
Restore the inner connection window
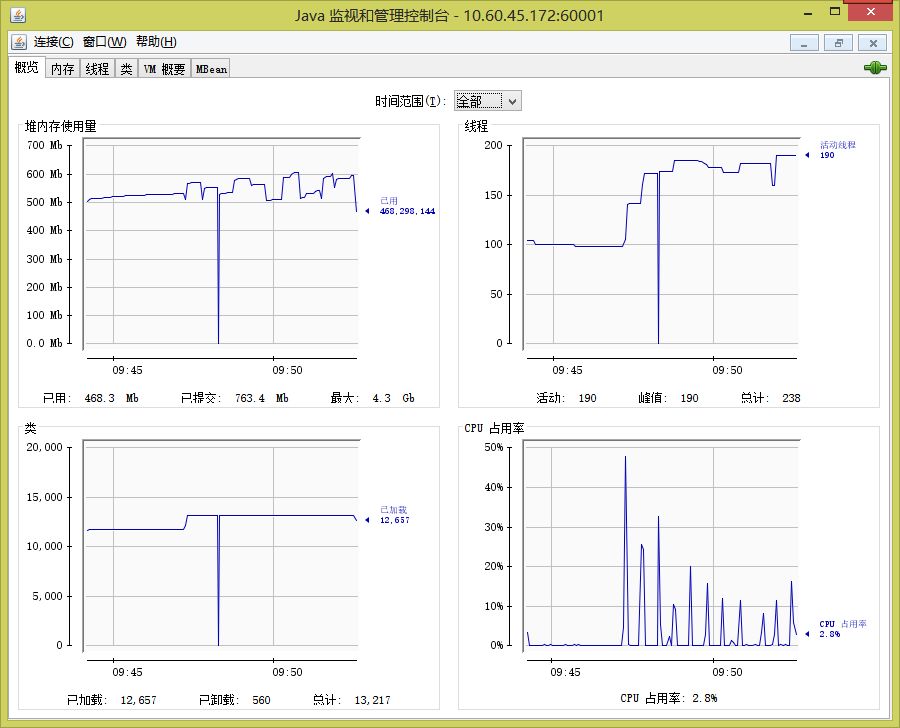pos(839,43)
